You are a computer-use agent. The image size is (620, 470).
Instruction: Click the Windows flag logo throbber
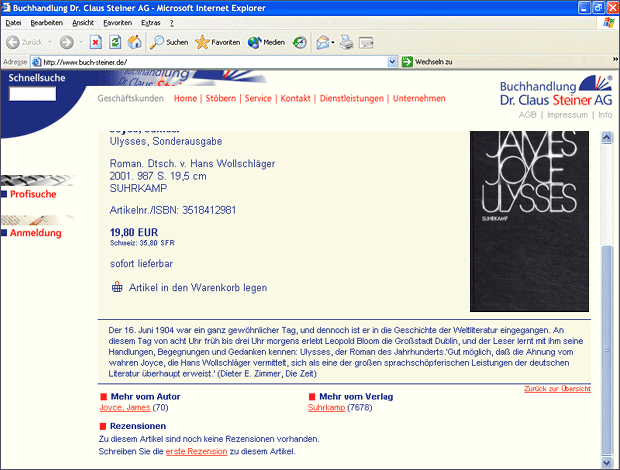coord(609,23)
